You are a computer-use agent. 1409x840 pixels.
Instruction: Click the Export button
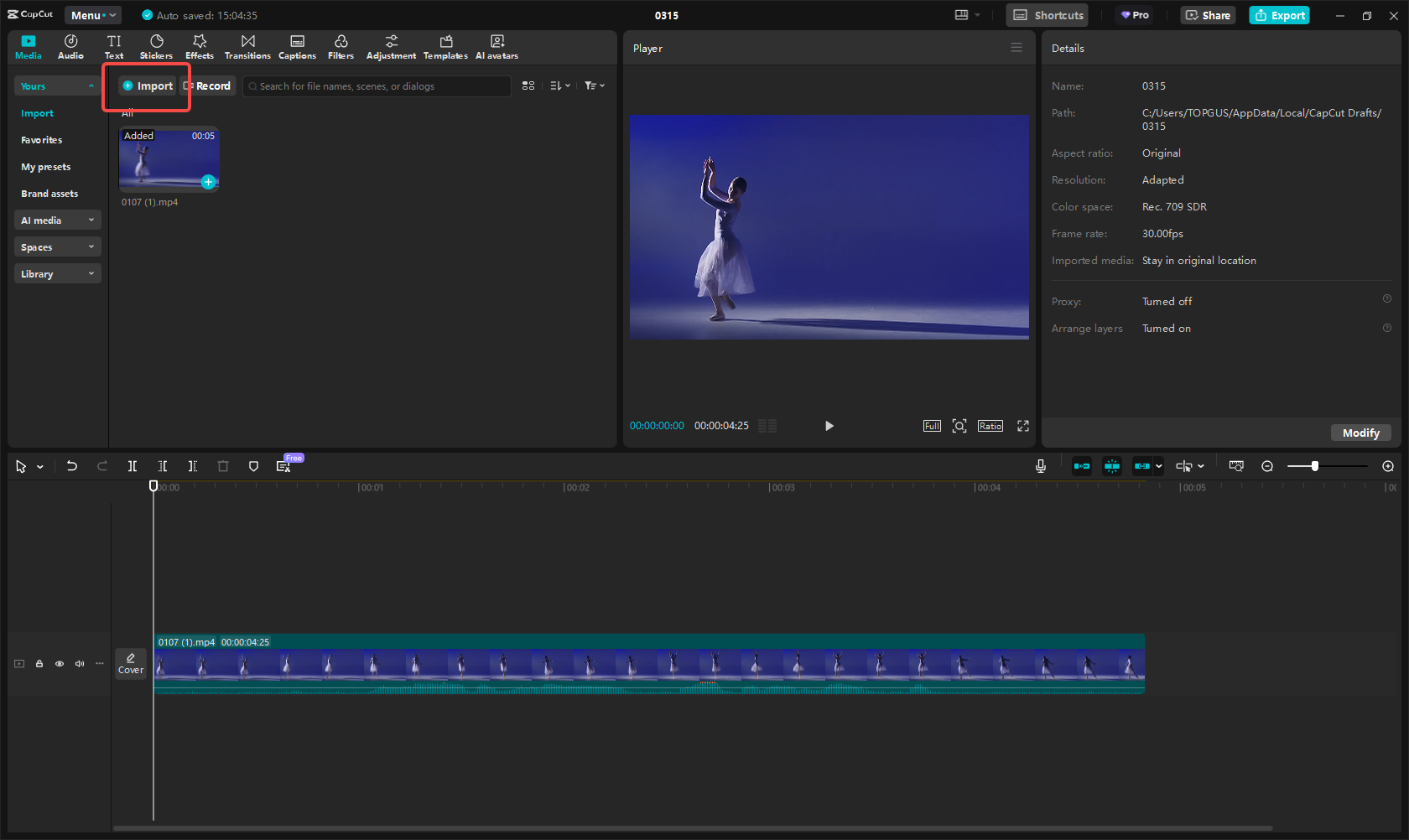click(1279, 15)
